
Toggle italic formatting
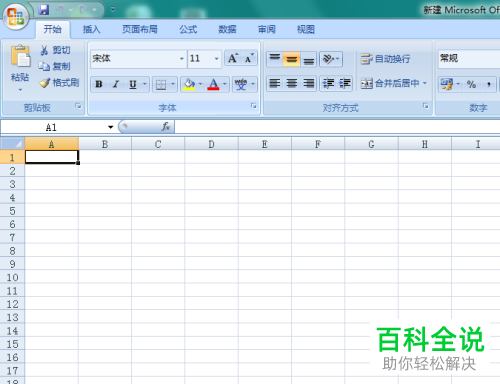click(x=116, y=84)
